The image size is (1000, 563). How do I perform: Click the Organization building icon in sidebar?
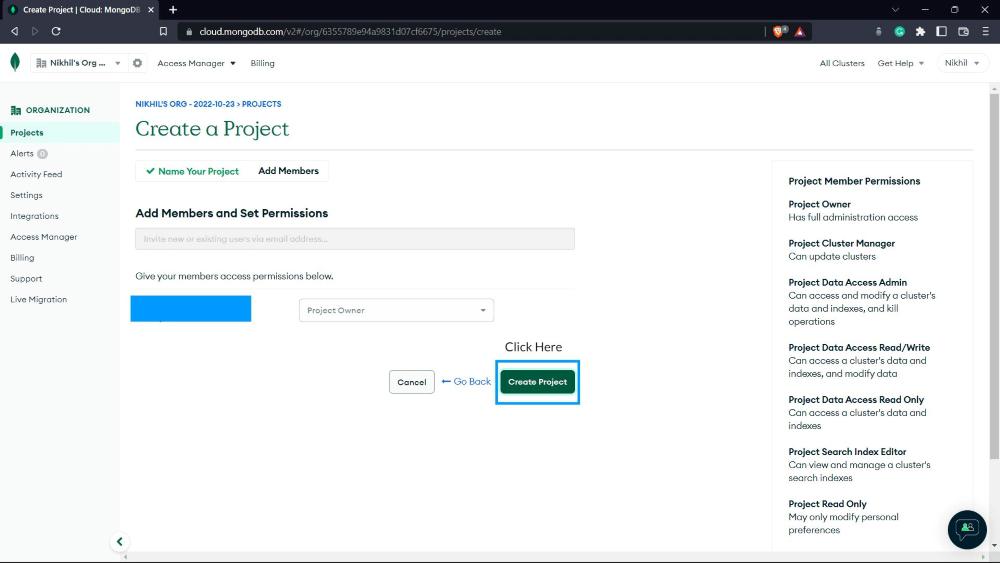16,110
